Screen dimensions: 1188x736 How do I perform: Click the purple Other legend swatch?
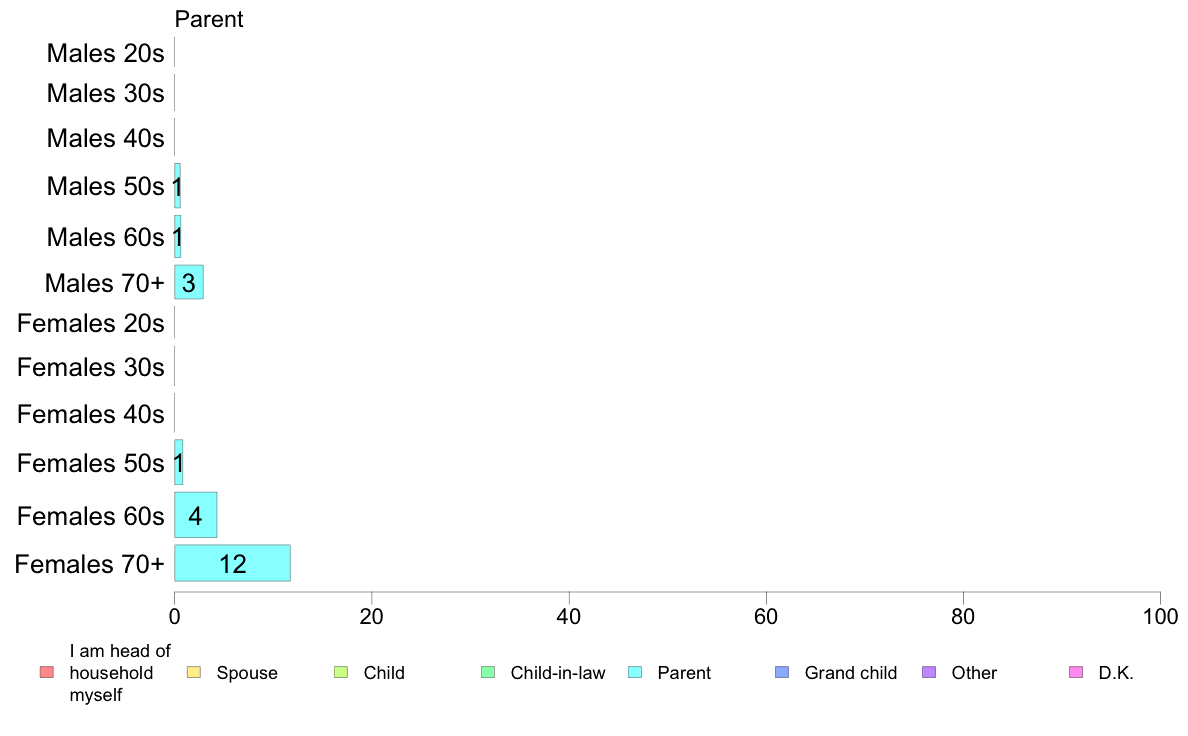[x=929, y=672]
